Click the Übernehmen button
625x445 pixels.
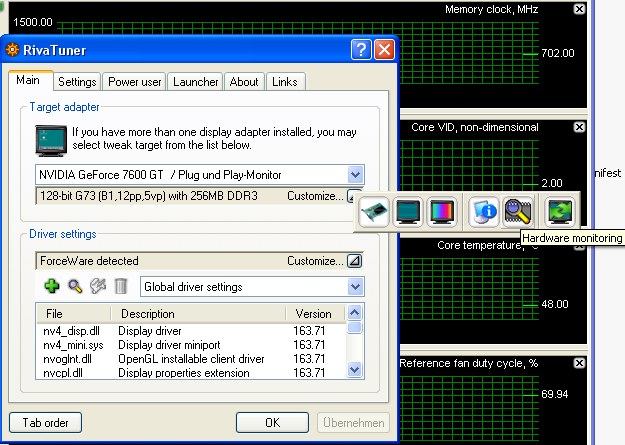click(x=354, y=423)
